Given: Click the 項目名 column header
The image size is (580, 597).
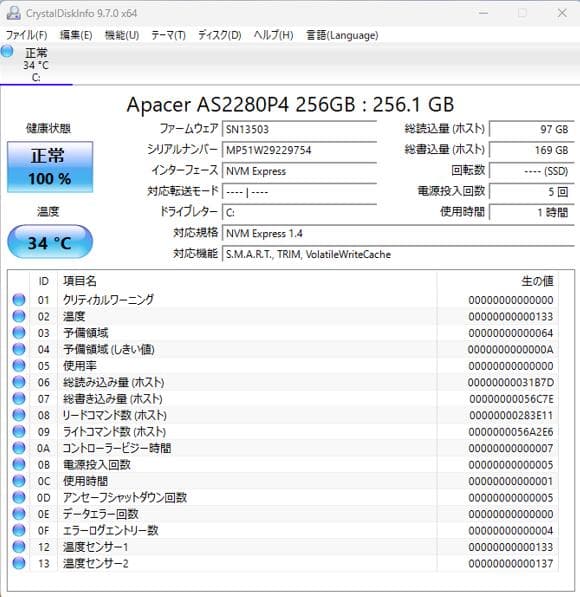Looking at the screenshot, I should tap(247, 281).
